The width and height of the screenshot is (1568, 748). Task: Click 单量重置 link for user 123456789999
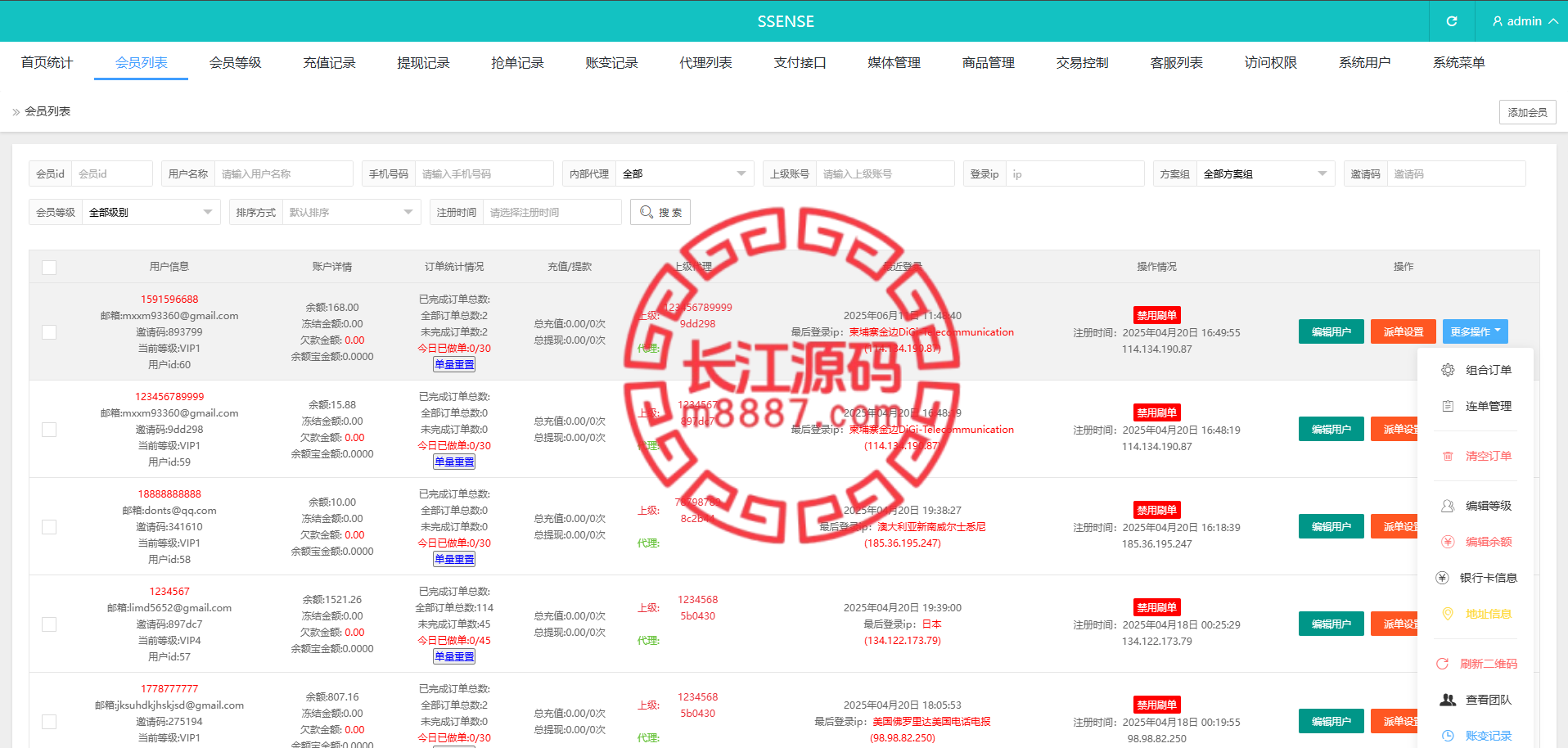pos(454,462)
